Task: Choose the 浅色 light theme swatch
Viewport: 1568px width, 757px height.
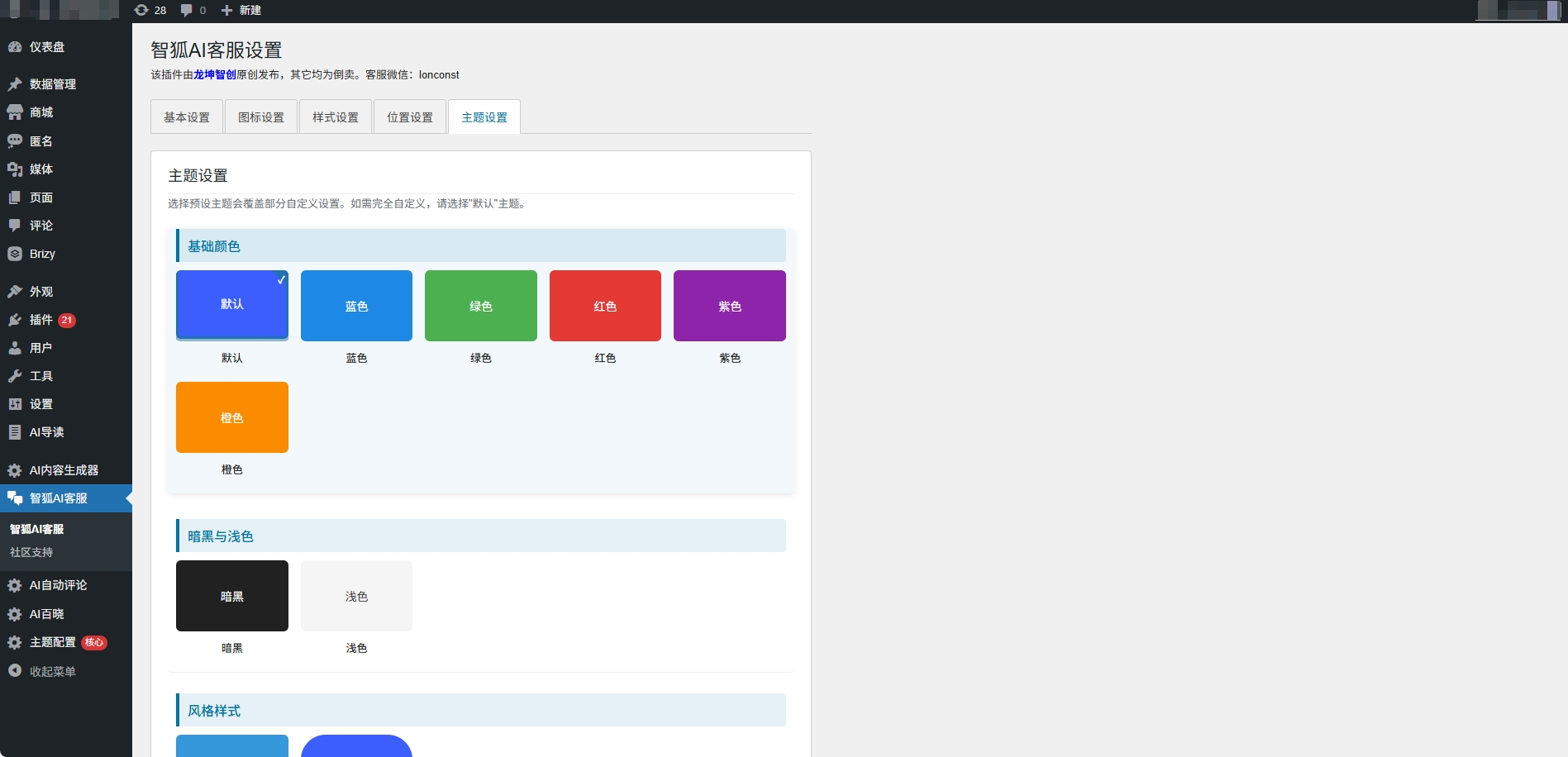Action: pos(356,596)
